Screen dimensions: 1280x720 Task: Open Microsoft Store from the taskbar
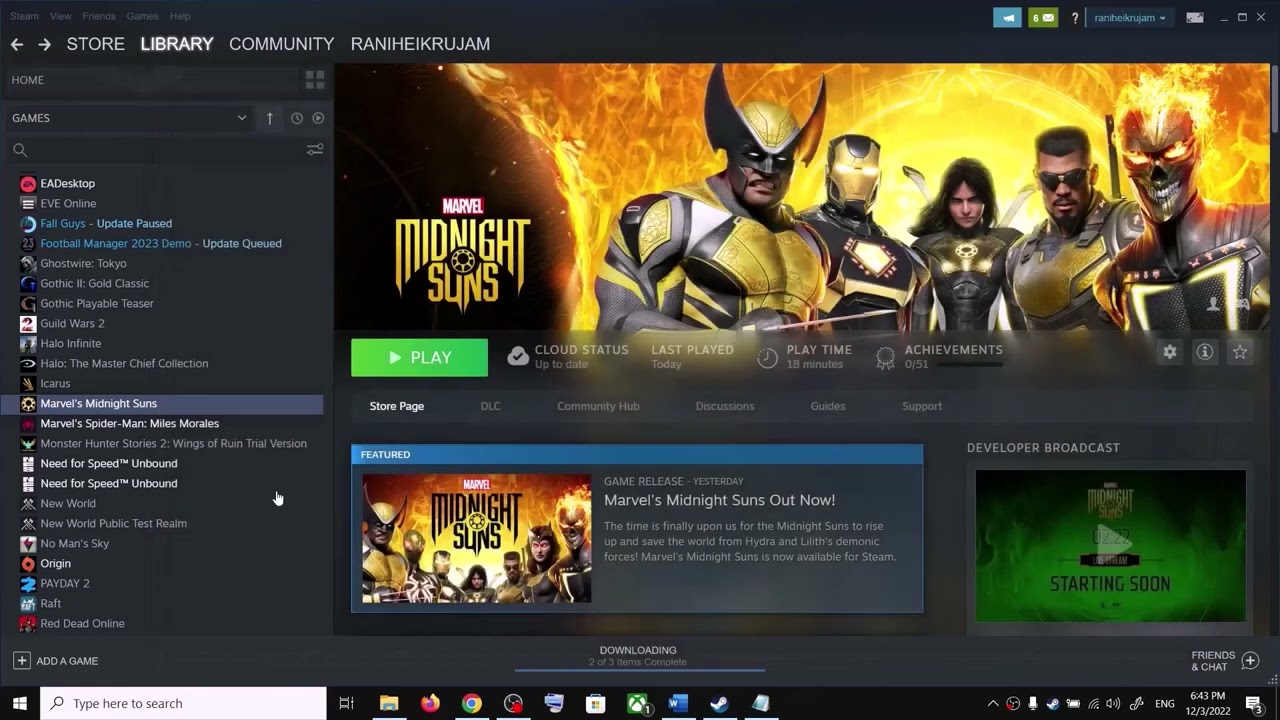coord(595,704)
